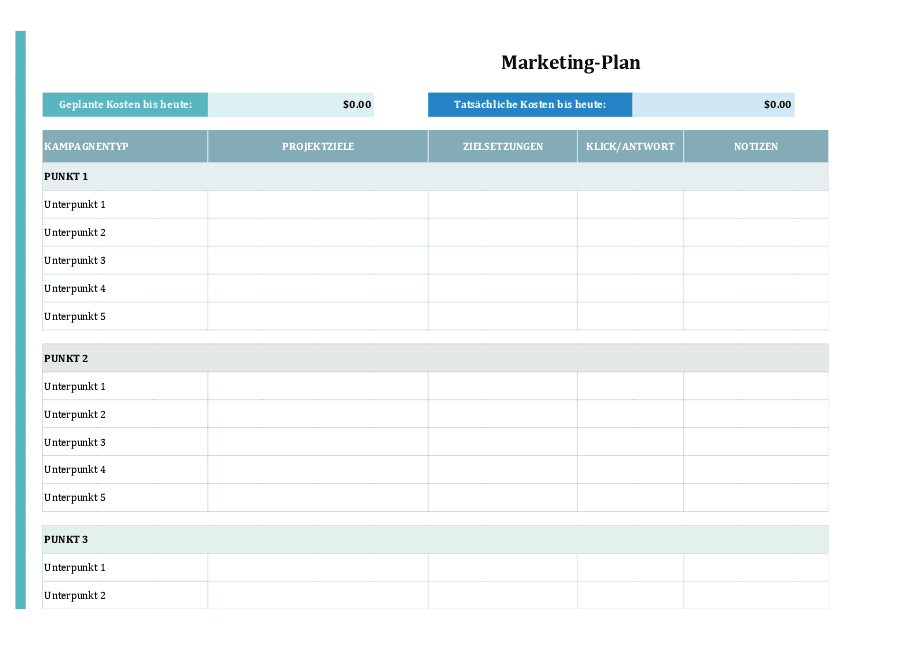Select Unterpunkt 2 under PUNKT 2

click(x=125, y=414)
